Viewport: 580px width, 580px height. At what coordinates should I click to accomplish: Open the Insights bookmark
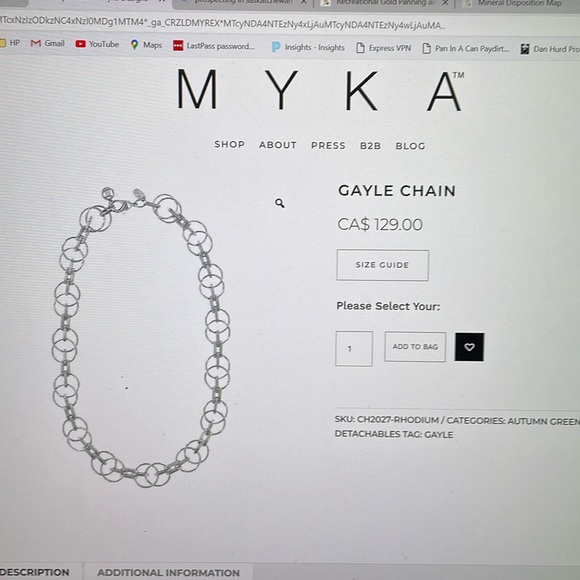[308, 47]
